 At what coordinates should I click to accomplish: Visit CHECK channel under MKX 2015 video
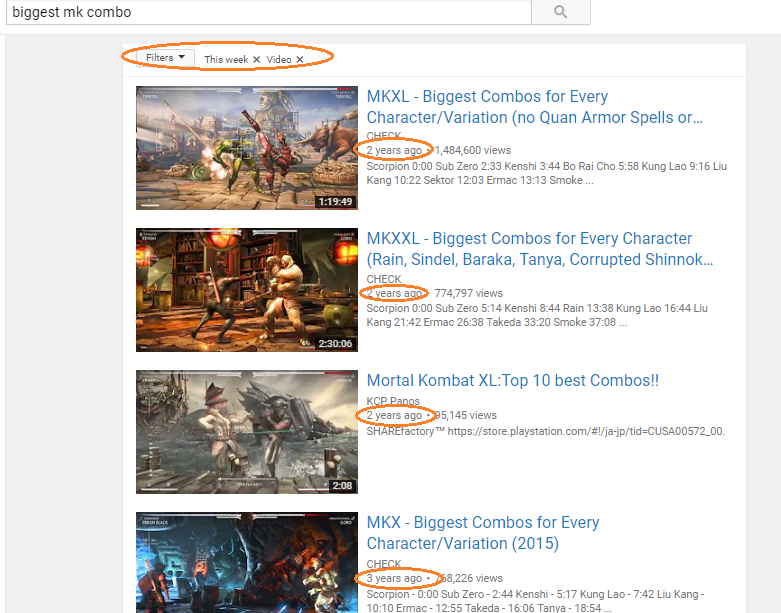[384, 564]
